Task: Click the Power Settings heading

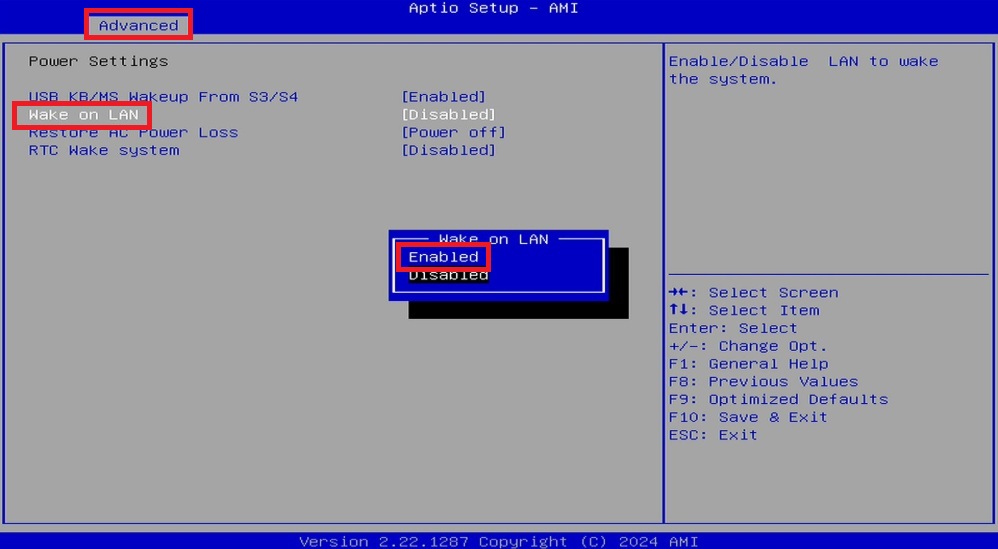Action: (x=99, y=61)
